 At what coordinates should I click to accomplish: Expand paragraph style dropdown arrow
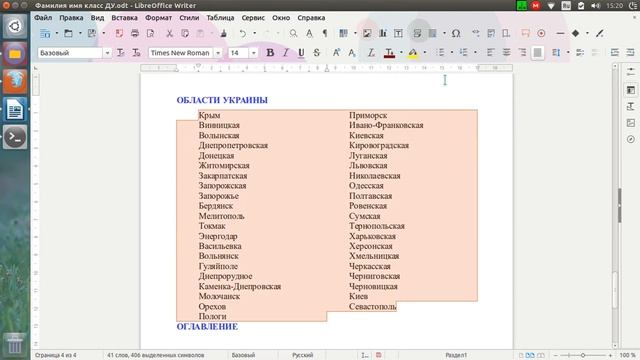coord(107,53)
